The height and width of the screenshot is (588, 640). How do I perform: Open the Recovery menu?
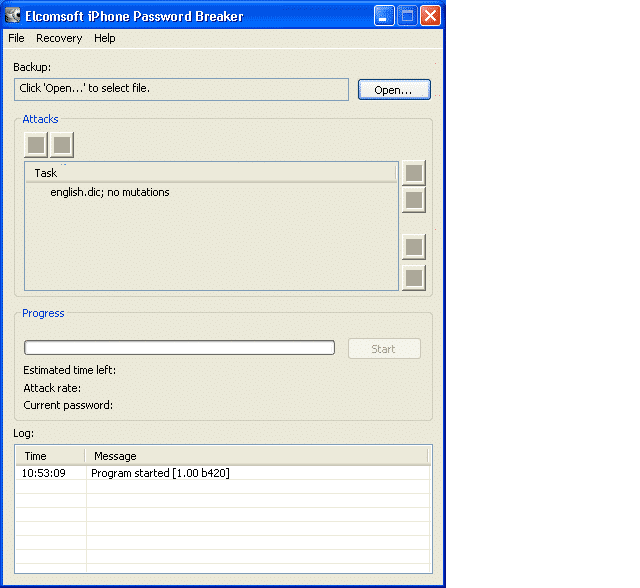pos(59,38)
